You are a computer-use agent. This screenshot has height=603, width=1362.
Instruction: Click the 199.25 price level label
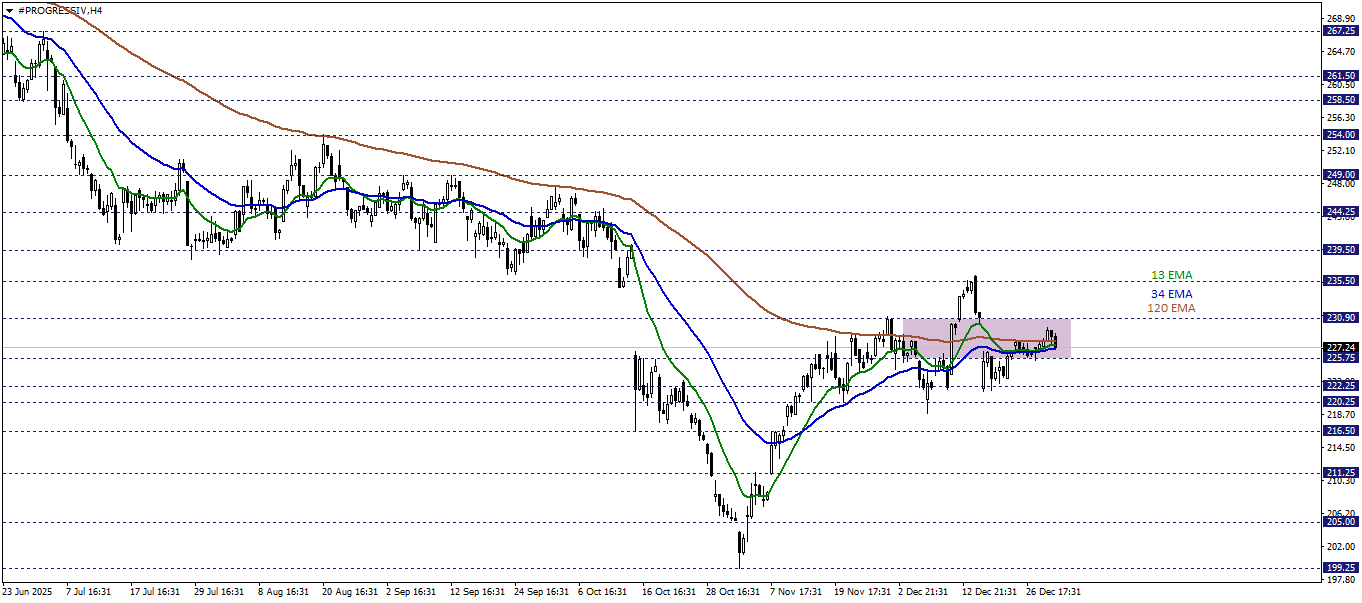click(1339, 568)
